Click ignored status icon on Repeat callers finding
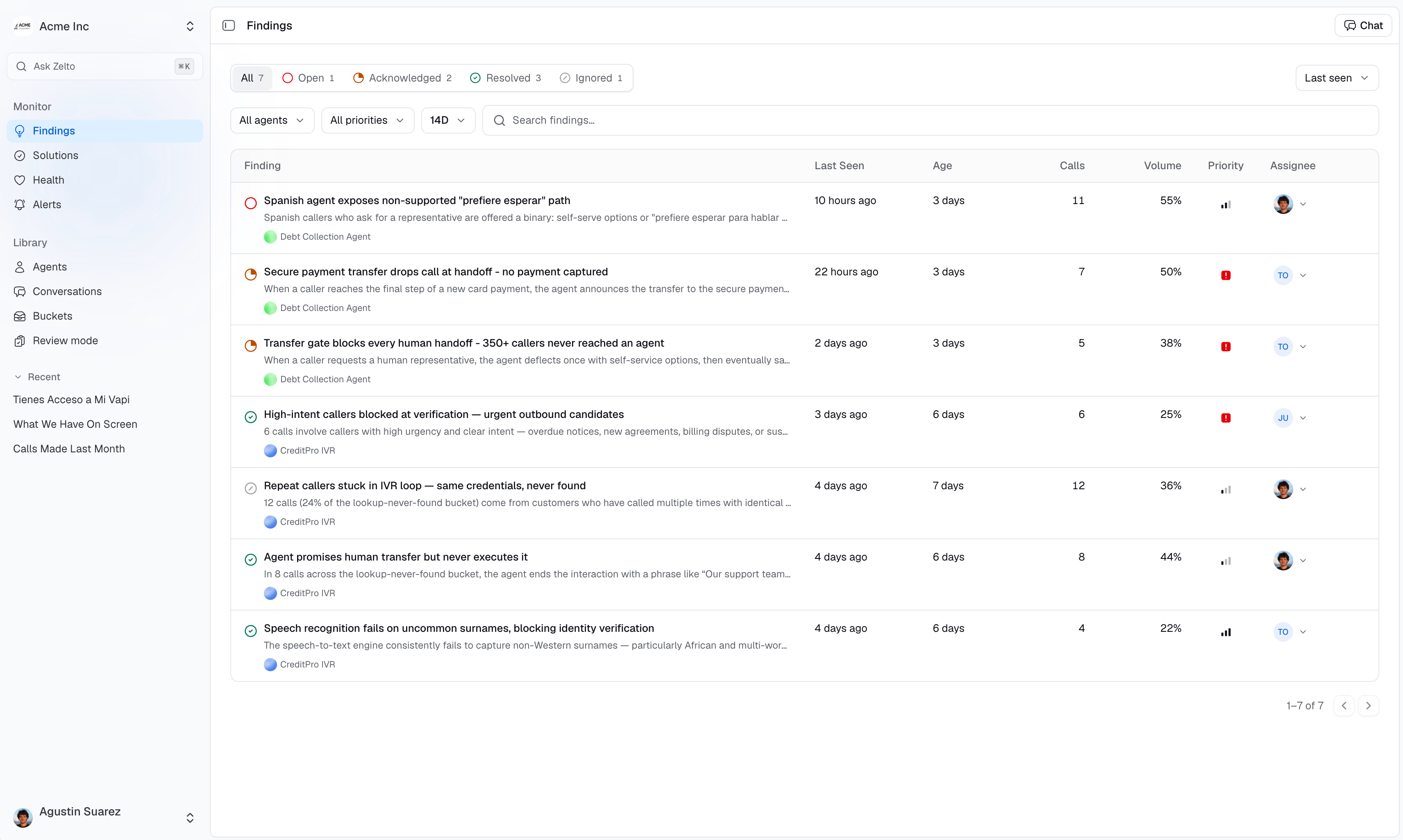This screenshot has width=1403, height=840. pyautogui.click(x=251, y=488)
